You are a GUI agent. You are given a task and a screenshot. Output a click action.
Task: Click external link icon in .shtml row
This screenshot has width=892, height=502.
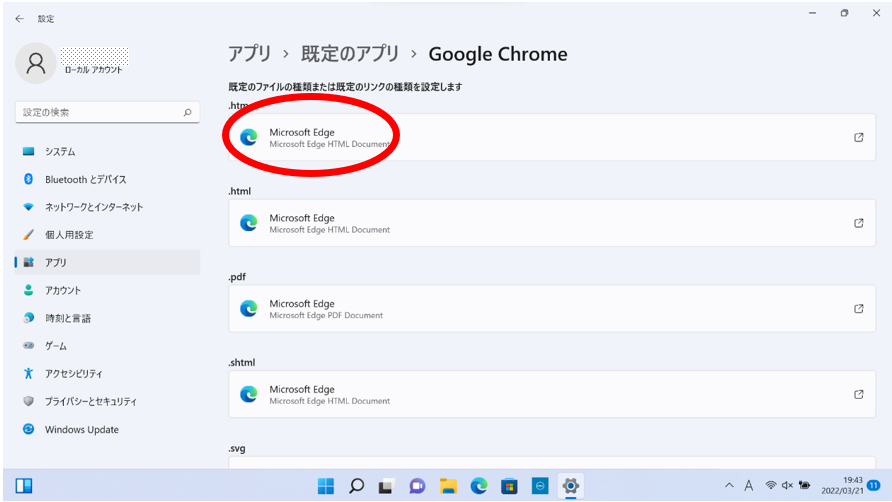pos(859,394)
